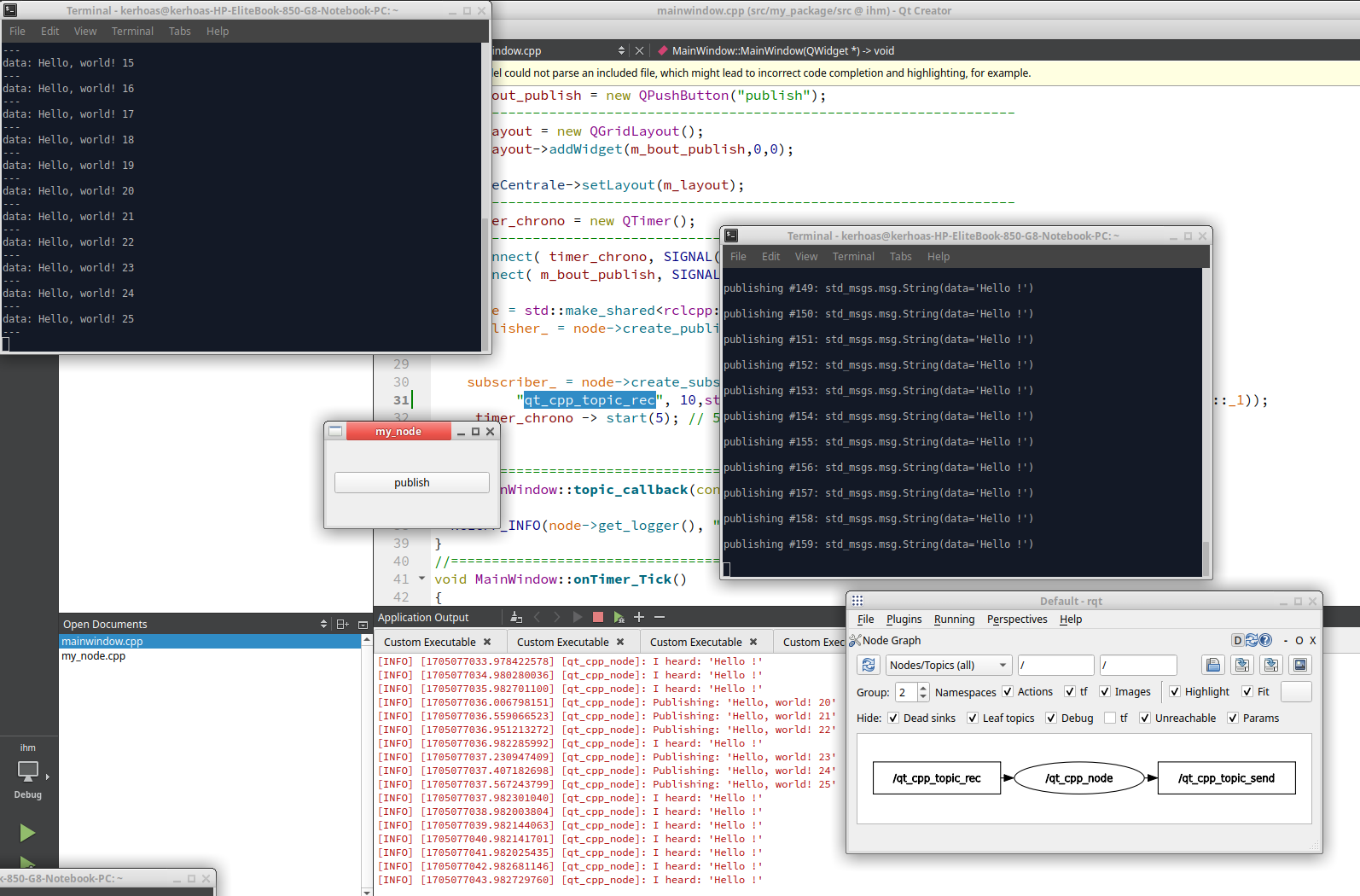Open the MainWindow::MainWindow symbol dropdown
1360x896 pixels.
pyautogui.click(x=782, y=50)
